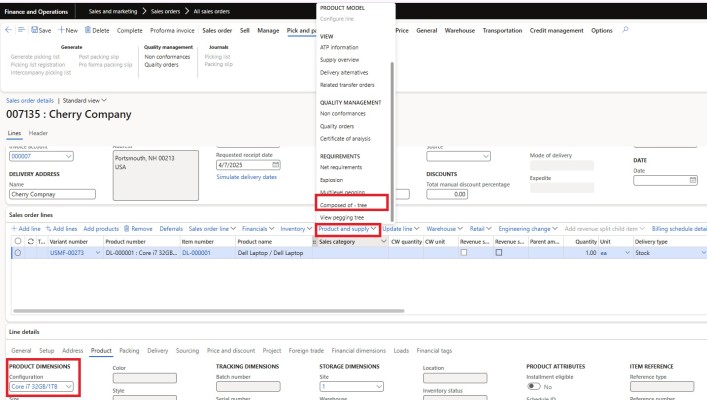707x400 pixels.
Task: Click the Total manual discount percentage field
Action: pyautogui.click(x=461, y=194)
